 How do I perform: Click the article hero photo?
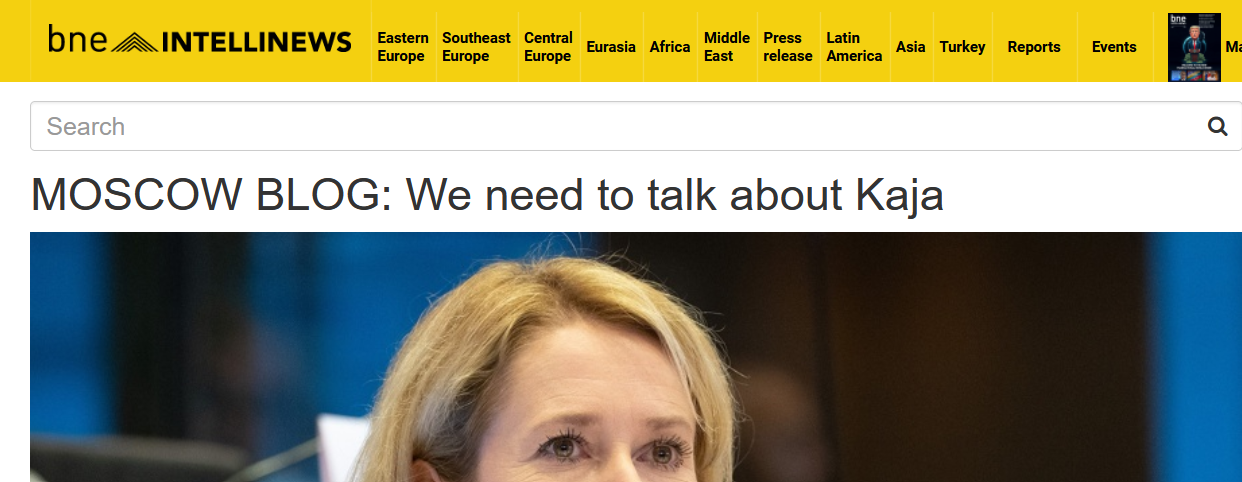[x=636, y=357]
